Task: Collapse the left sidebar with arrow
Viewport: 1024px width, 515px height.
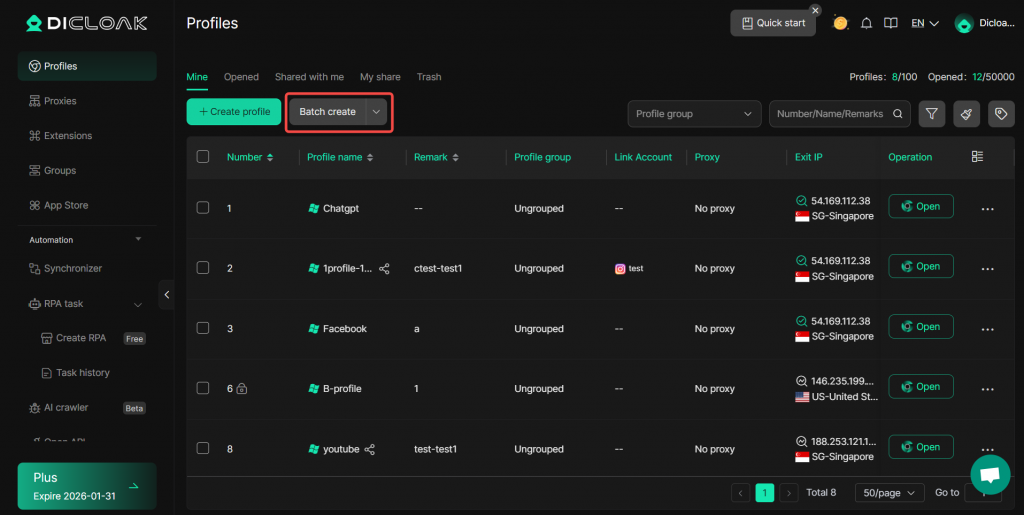Action: pyautogui.click(x=167, y=294)
